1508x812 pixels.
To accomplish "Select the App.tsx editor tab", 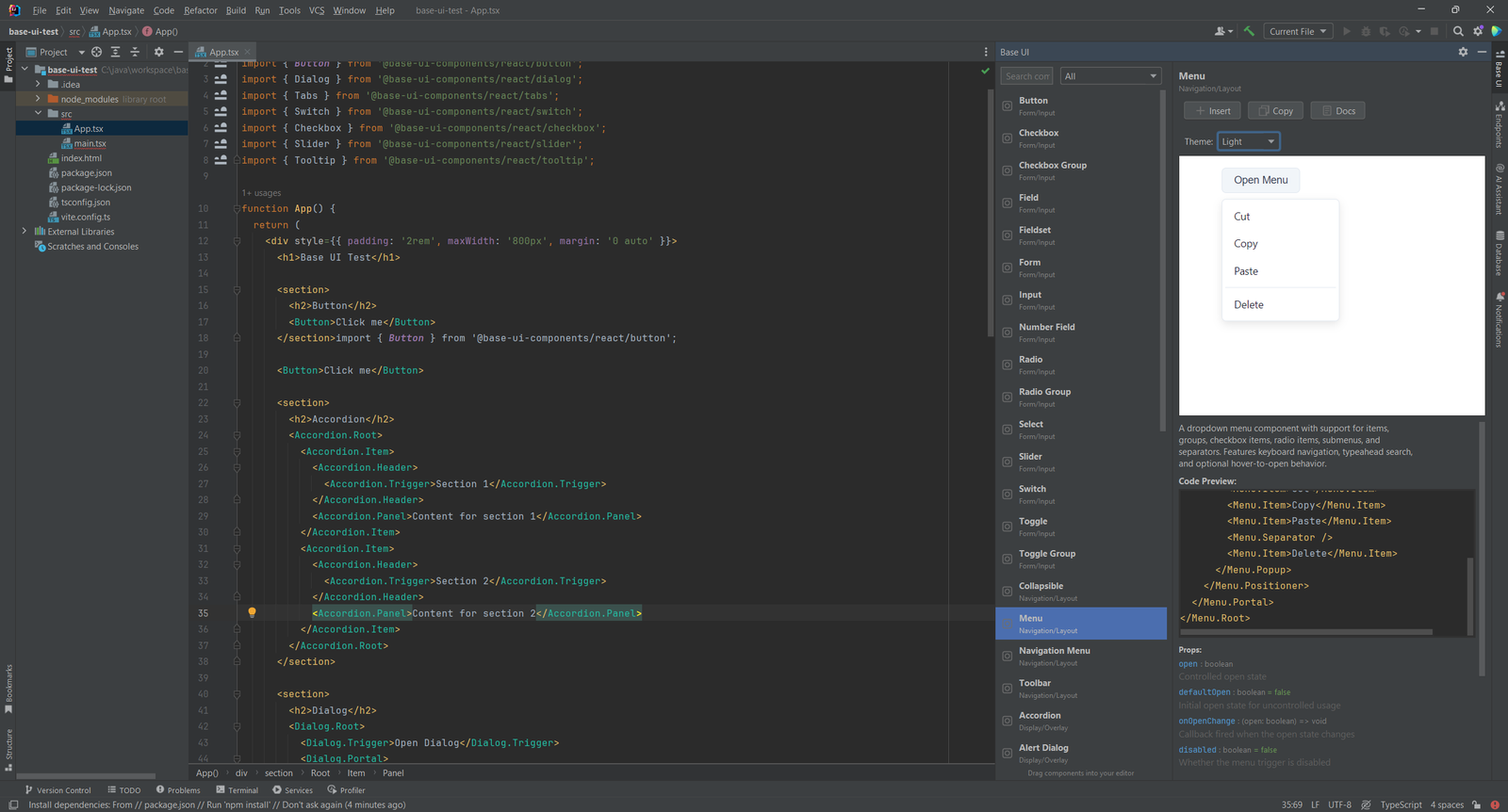I will 223,52.
